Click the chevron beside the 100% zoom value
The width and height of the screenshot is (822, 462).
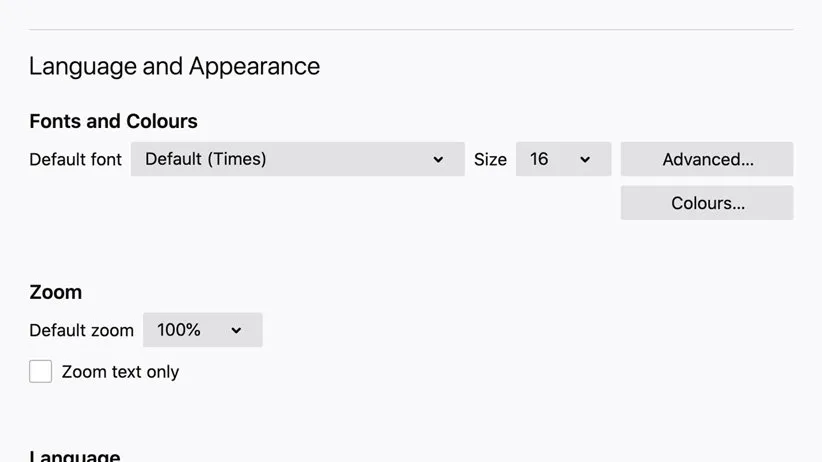pos(236,331)
